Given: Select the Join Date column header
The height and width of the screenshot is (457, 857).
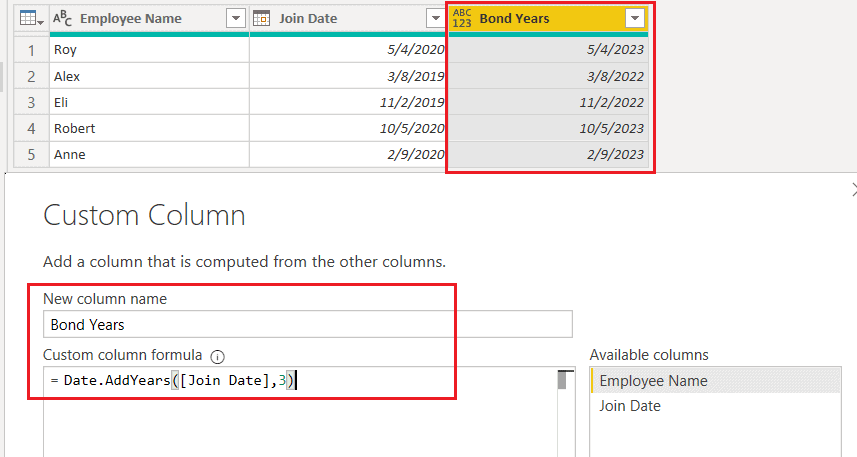Looking at the screenshot, I should [x=349, y=19].
